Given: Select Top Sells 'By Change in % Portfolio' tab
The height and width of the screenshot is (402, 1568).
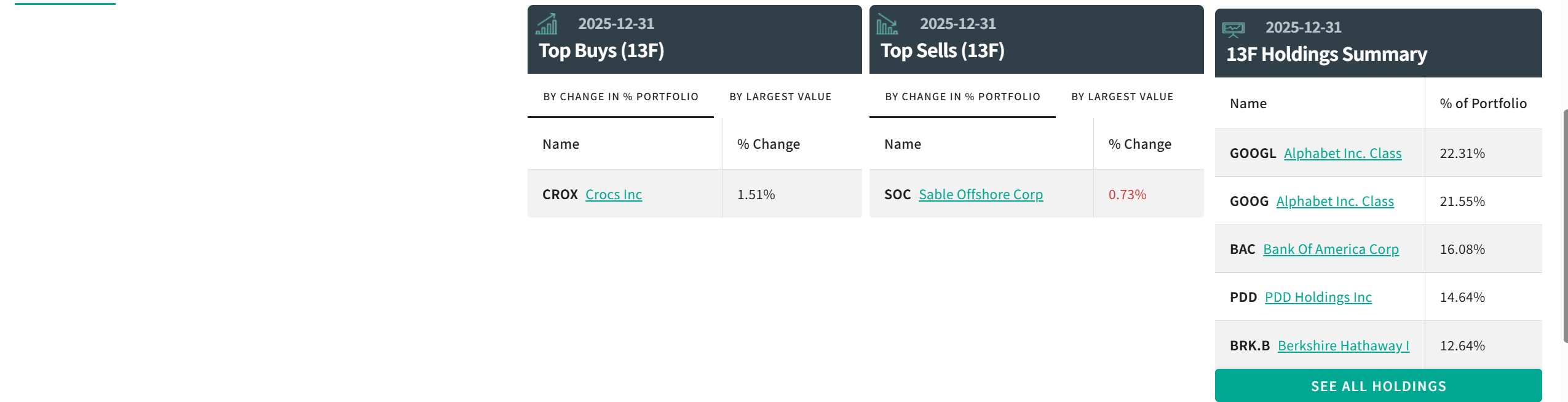Looking at the screenshot, I should tap(962, 97).
